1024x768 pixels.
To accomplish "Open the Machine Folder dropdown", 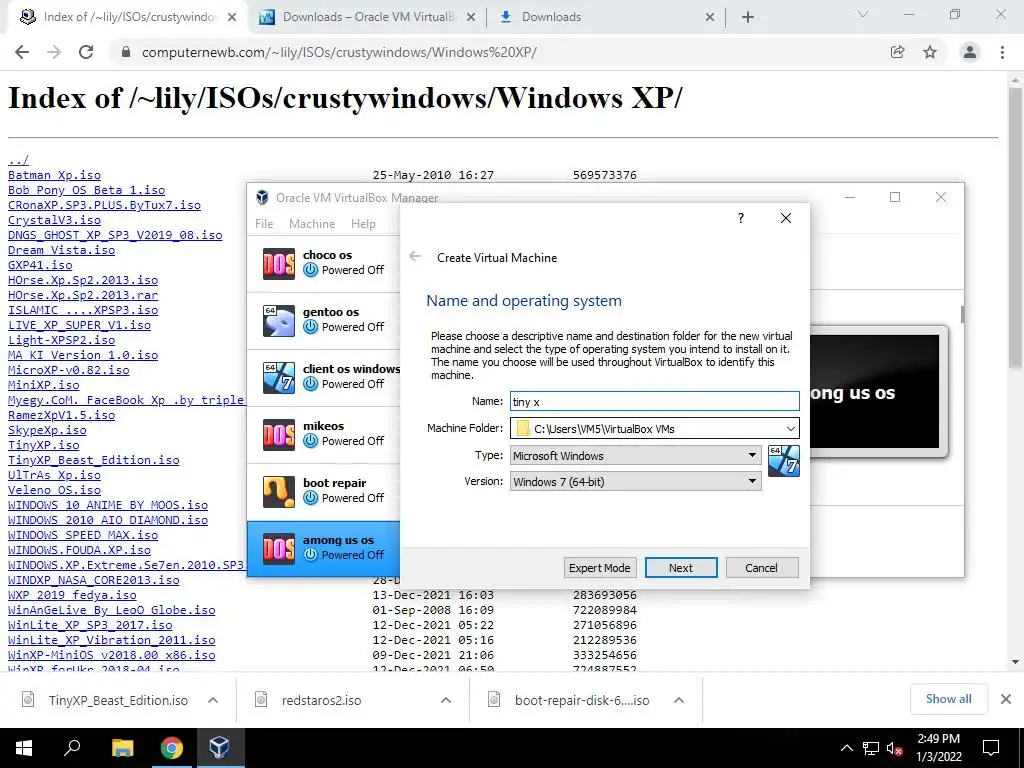I will pos(790,428).
